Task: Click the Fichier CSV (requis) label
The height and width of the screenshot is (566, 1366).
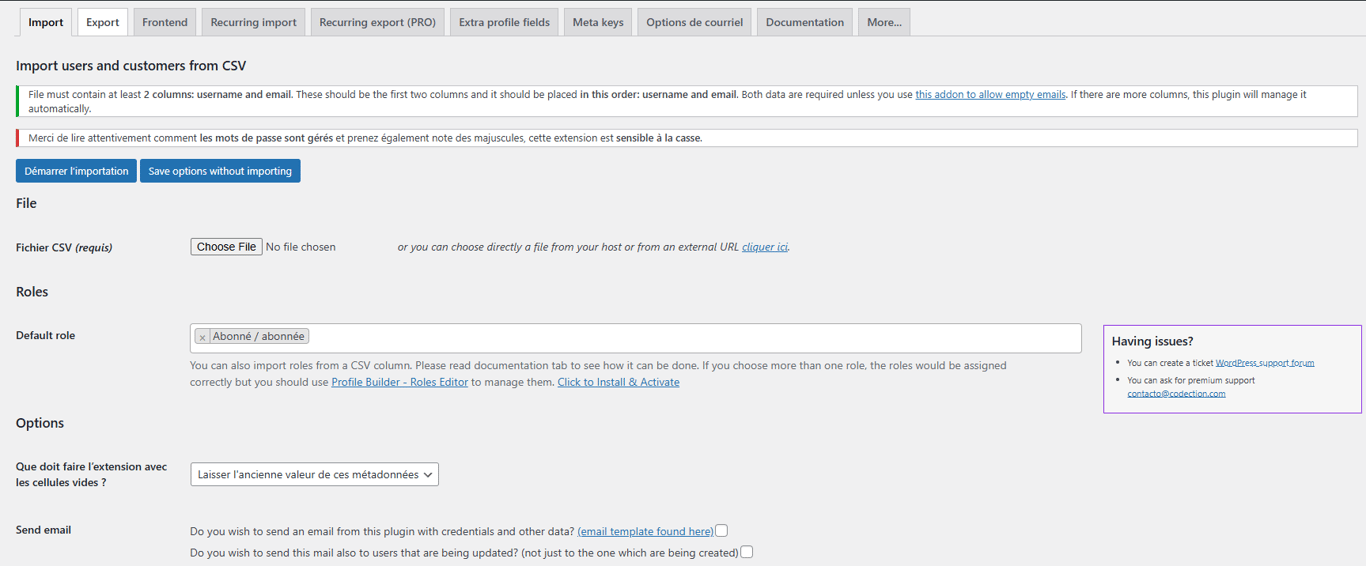Action: click(64, 247)
